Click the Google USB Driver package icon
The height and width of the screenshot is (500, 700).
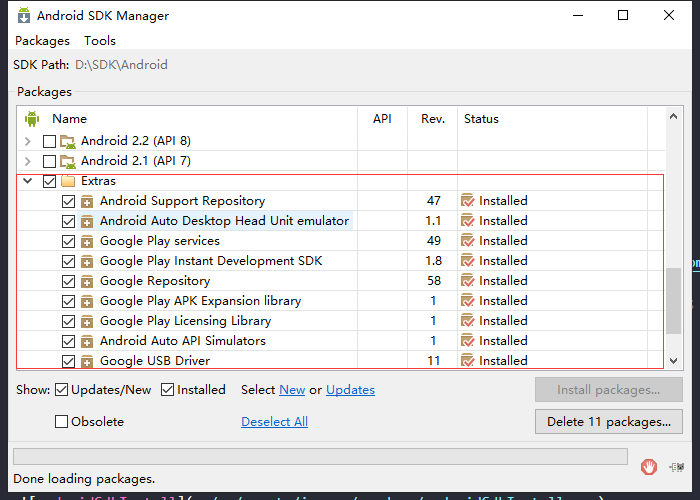pos(87,361)
